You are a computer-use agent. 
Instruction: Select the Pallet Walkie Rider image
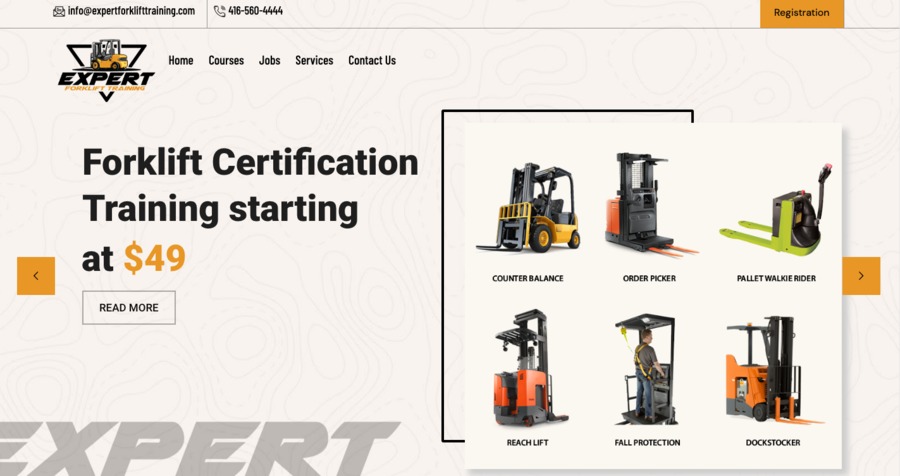(776, 210)
